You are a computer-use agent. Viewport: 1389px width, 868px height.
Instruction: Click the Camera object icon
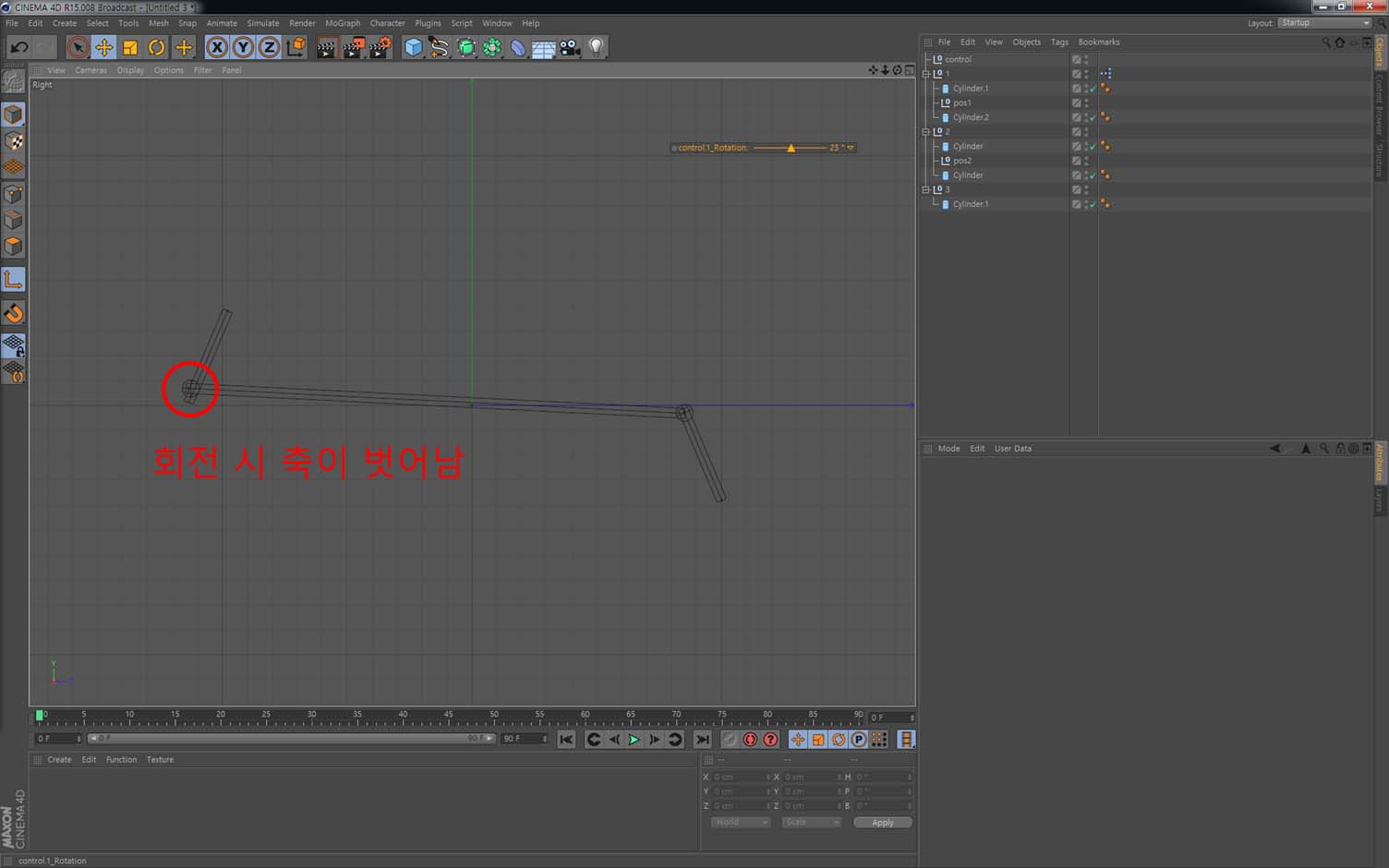coord(570,47)
